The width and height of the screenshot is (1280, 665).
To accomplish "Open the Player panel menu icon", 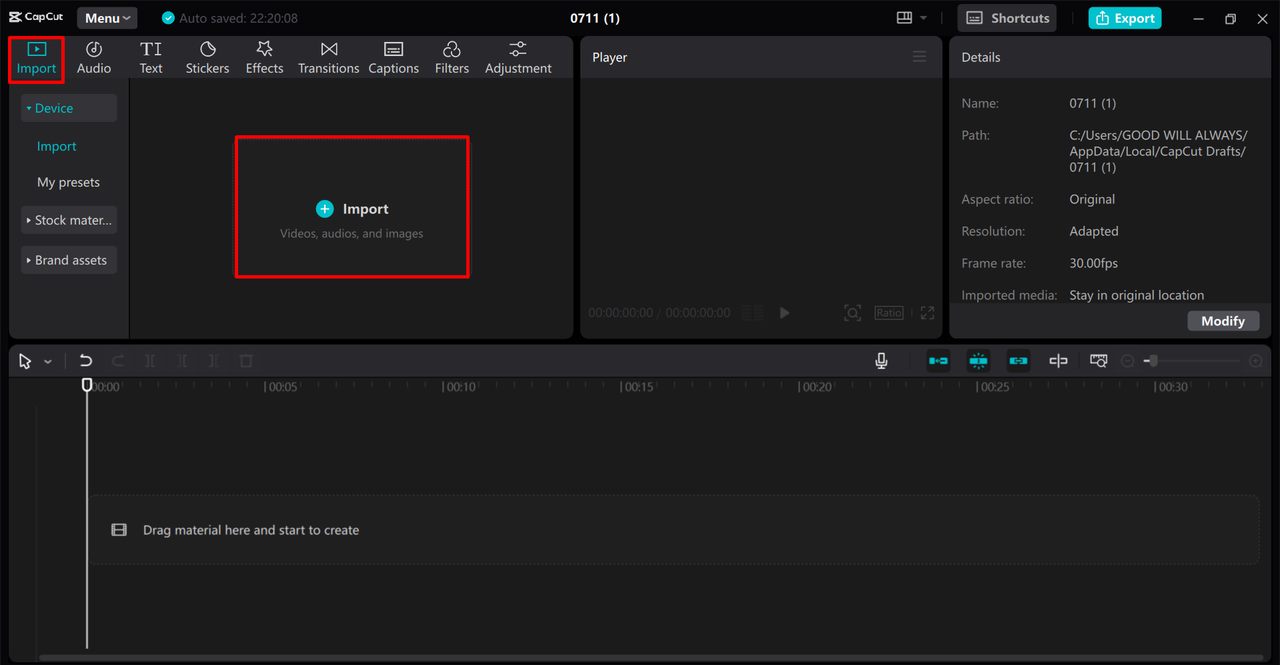I will point(919,57).
